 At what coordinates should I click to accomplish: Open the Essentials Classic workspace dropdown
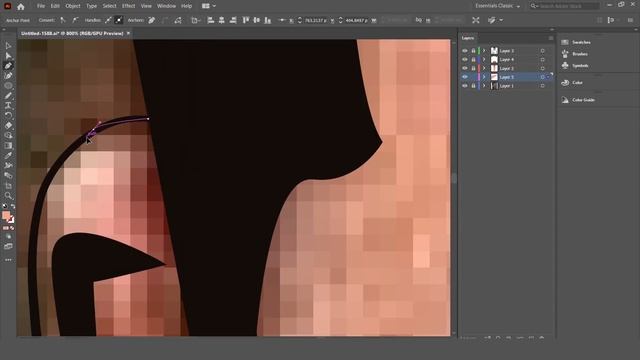point(497,6)
